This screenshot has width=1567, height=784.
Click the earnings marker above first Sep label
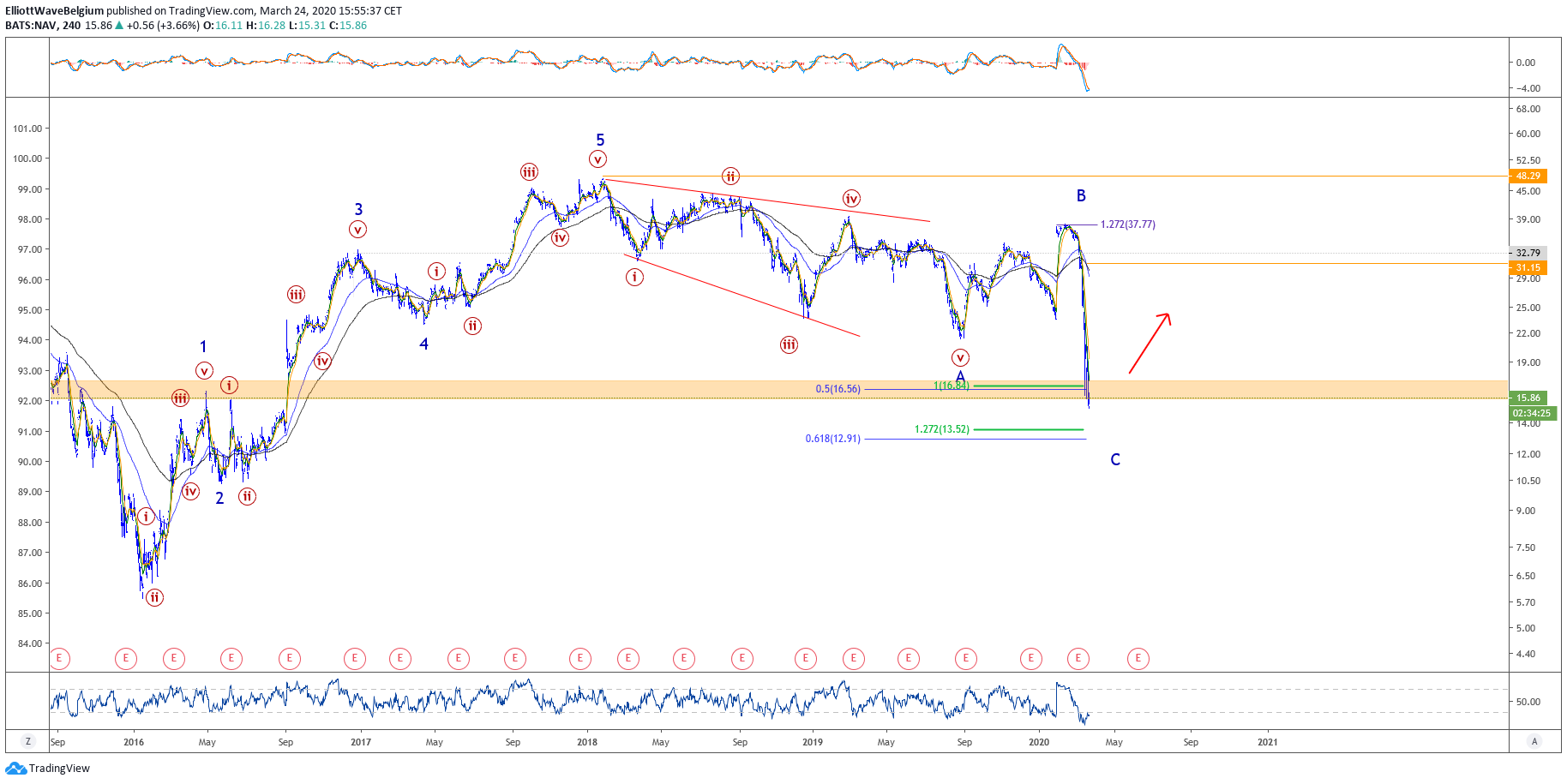59,659
